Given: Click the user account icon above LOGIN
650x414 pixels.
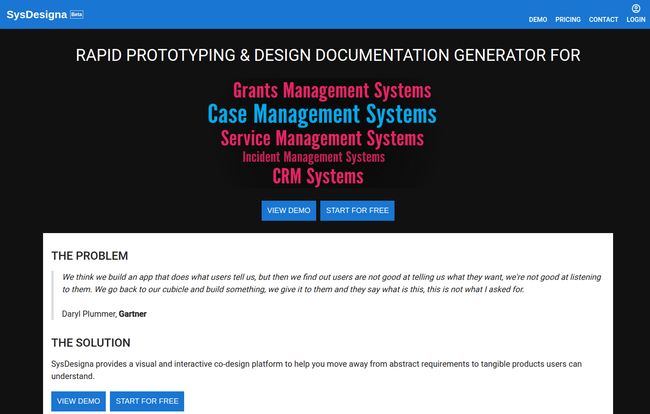Looking at the screenshot, I should pos(635,8).
